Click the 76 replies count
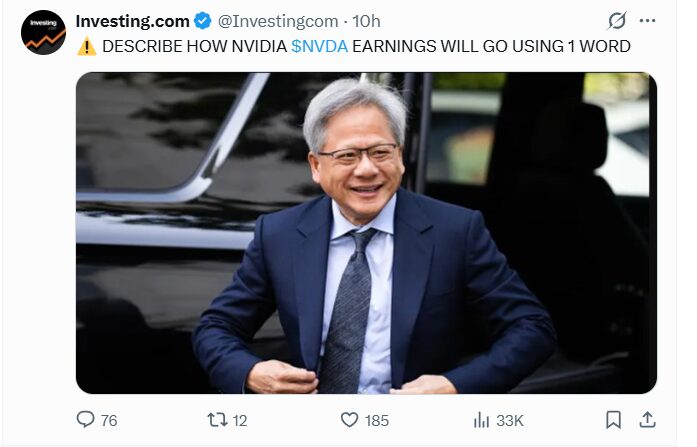The image size is (697, 447). (109, 420)
